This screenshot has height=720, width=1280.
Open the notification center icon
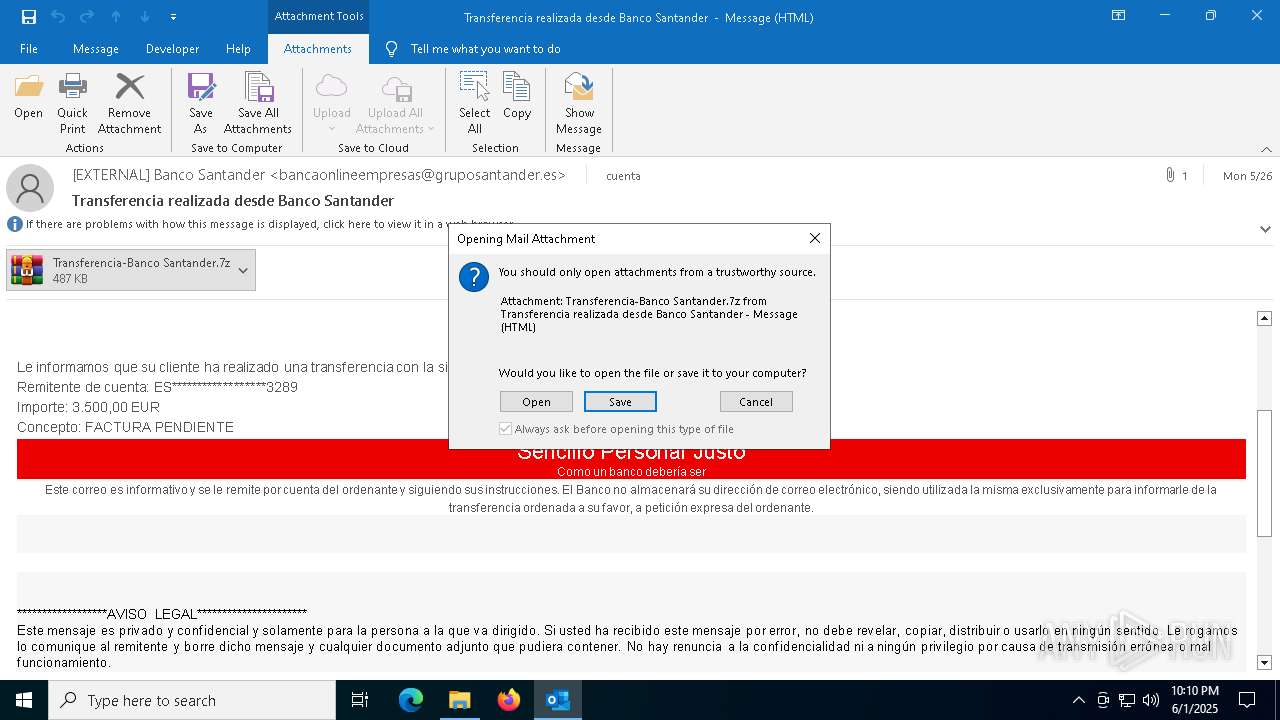pos(1248,700)
